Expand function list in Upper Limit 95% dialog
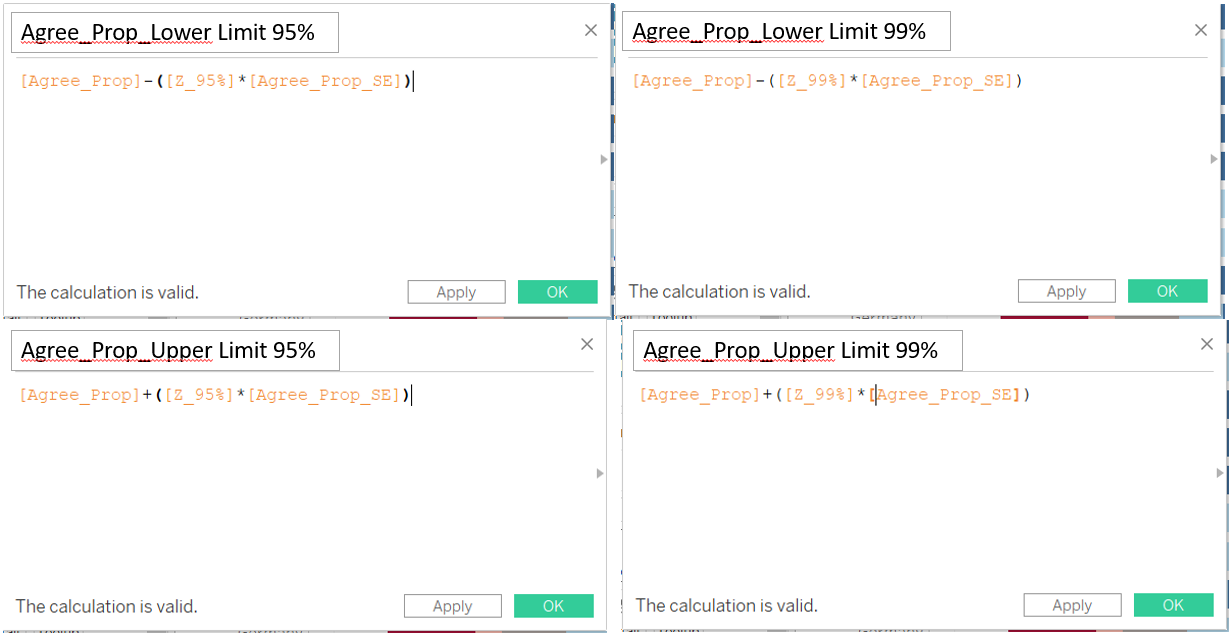Screen dimensions: 1231x634 tap(600, 473)
